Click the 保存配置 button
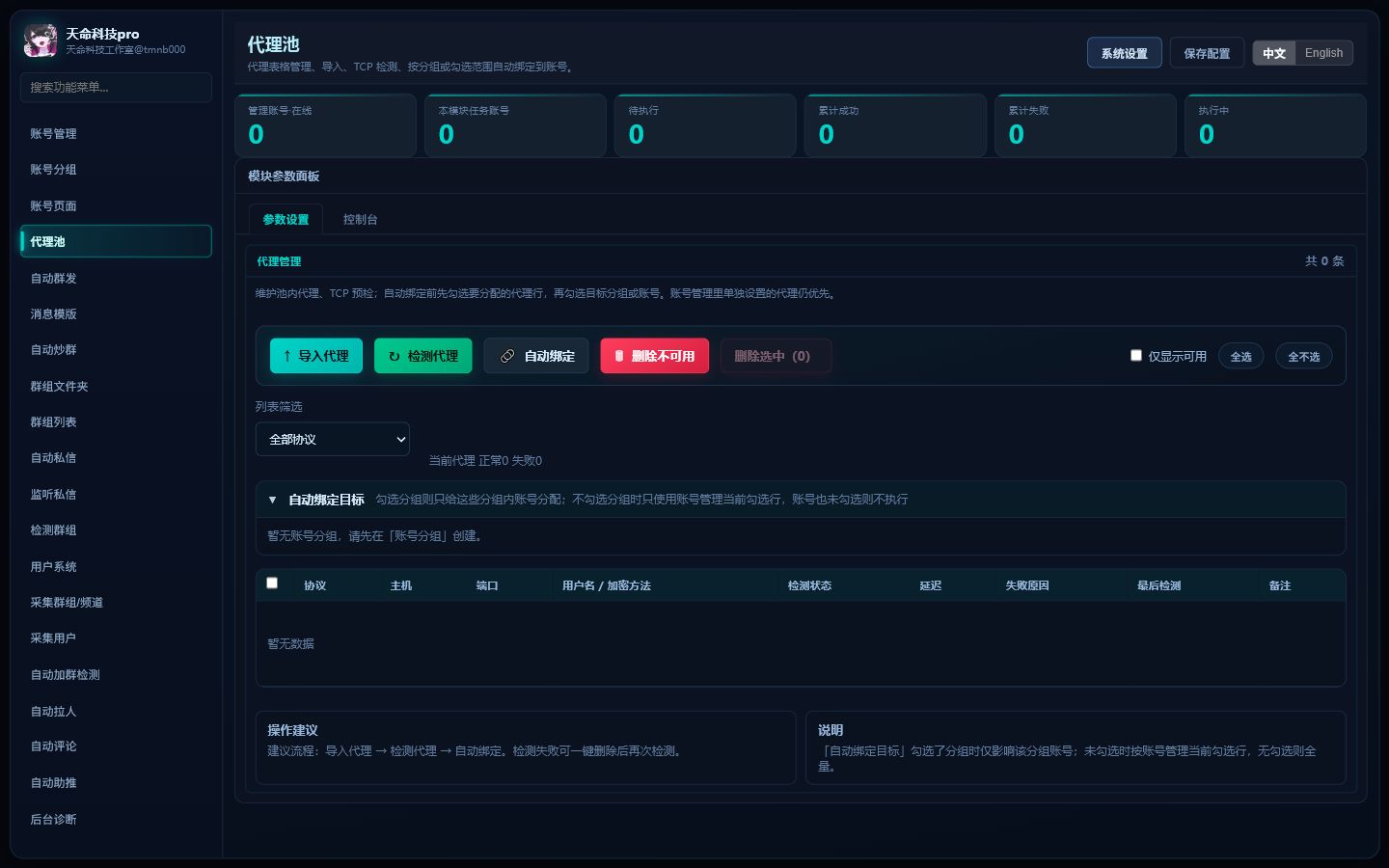The height and width of the screenshot is (868, 1389). (x=1207, y=53)
